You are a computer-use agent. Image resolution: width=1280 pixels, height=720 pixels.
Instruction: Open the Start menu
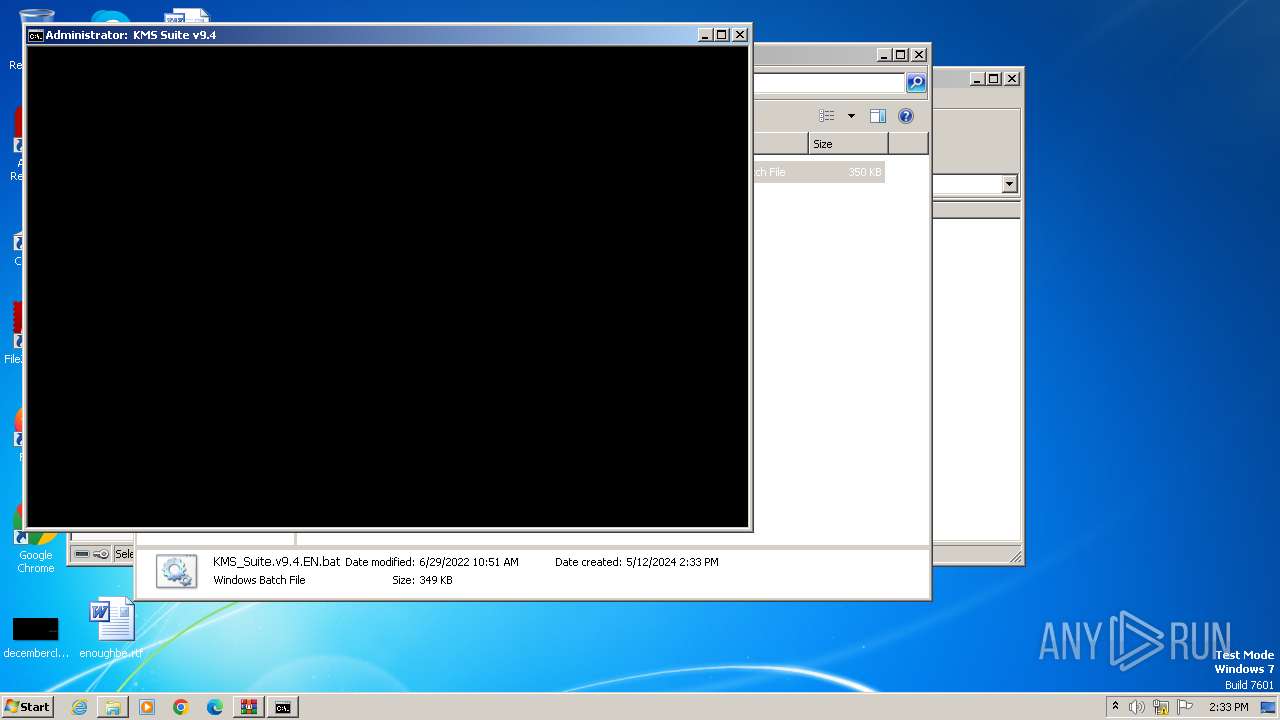[27, 707]
